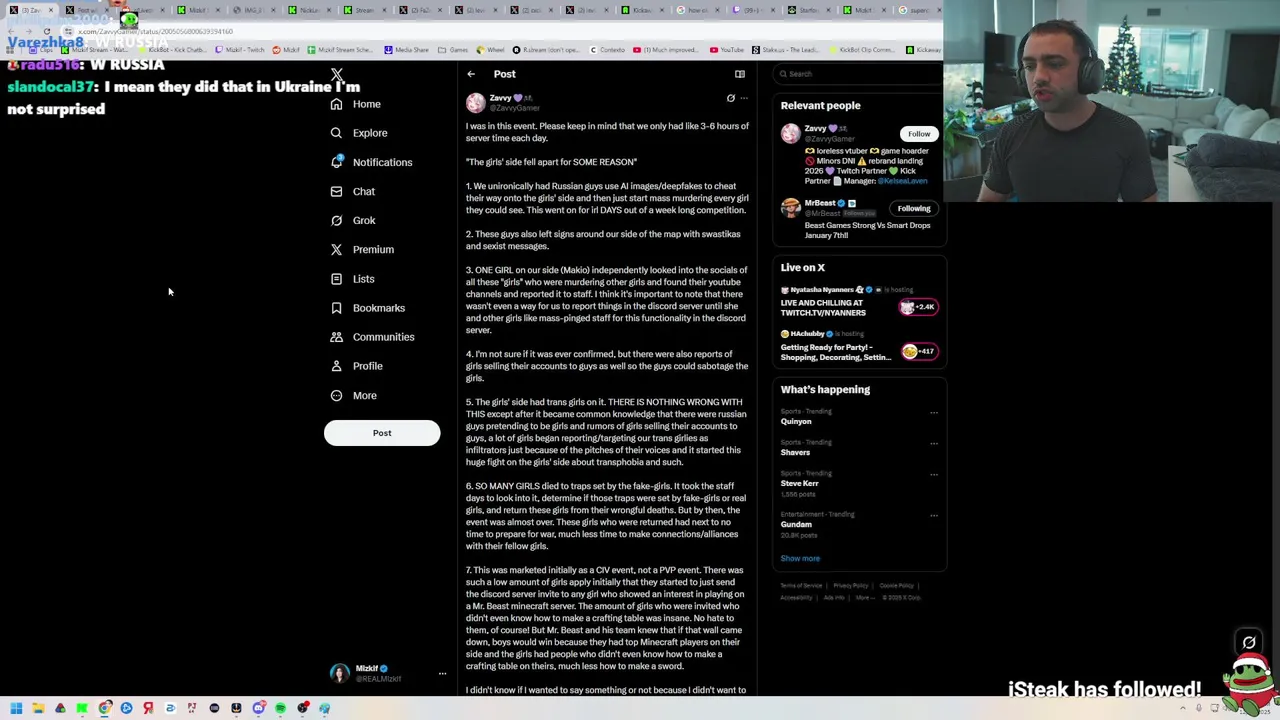Toggle reader view icon in Post header

(x=740, y=74)
